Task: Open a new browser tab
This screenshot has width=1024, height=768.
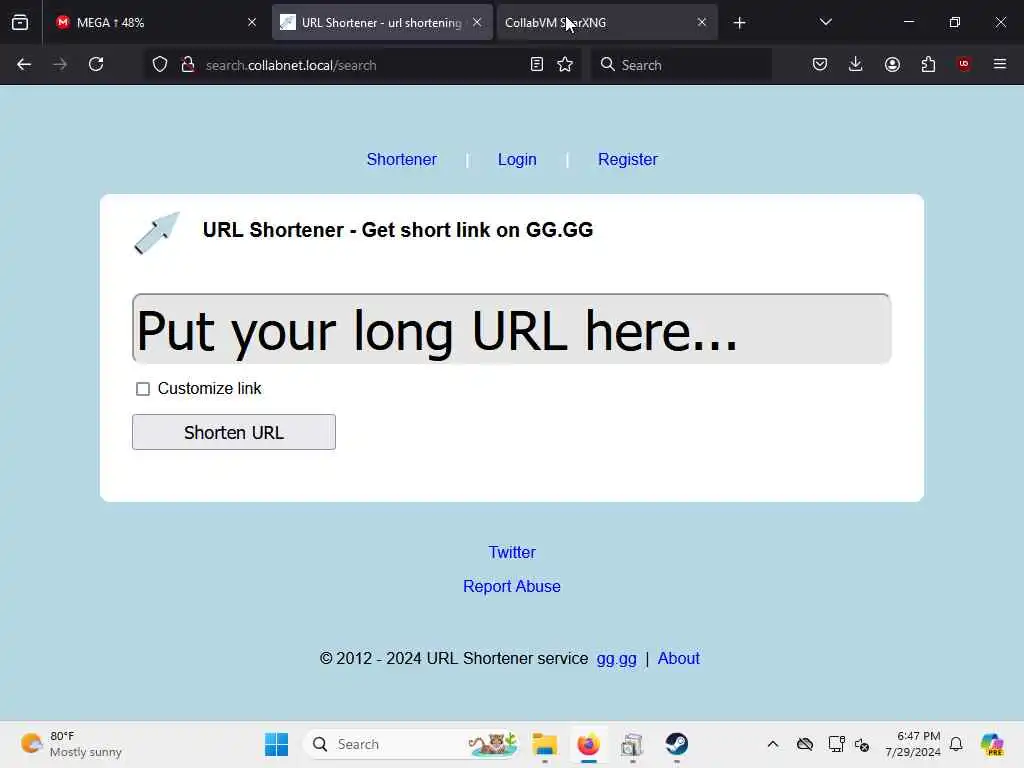Action: (x=739, y=23)
